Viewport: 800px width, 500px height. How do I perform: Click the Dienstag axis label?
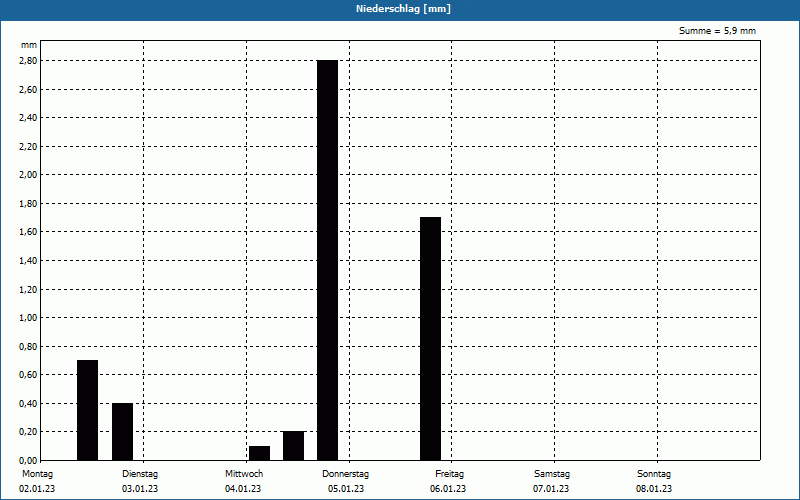[x=140, y=474]
